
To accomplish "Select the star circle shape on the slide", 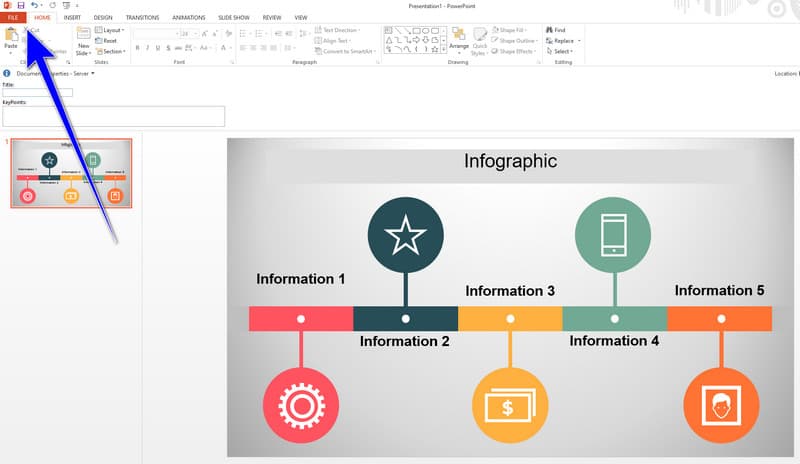I will click(406, 235).
